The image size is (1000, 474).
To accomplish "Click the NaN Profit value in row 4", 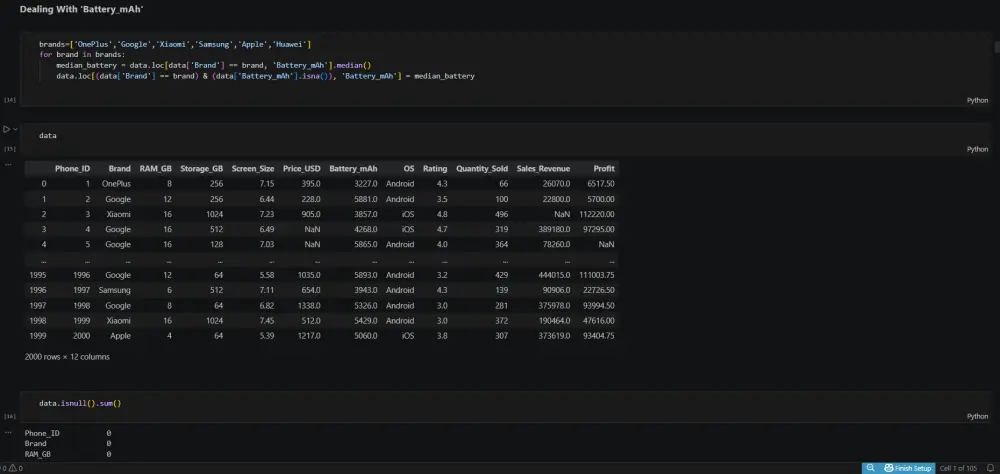I will pos(607,244).
